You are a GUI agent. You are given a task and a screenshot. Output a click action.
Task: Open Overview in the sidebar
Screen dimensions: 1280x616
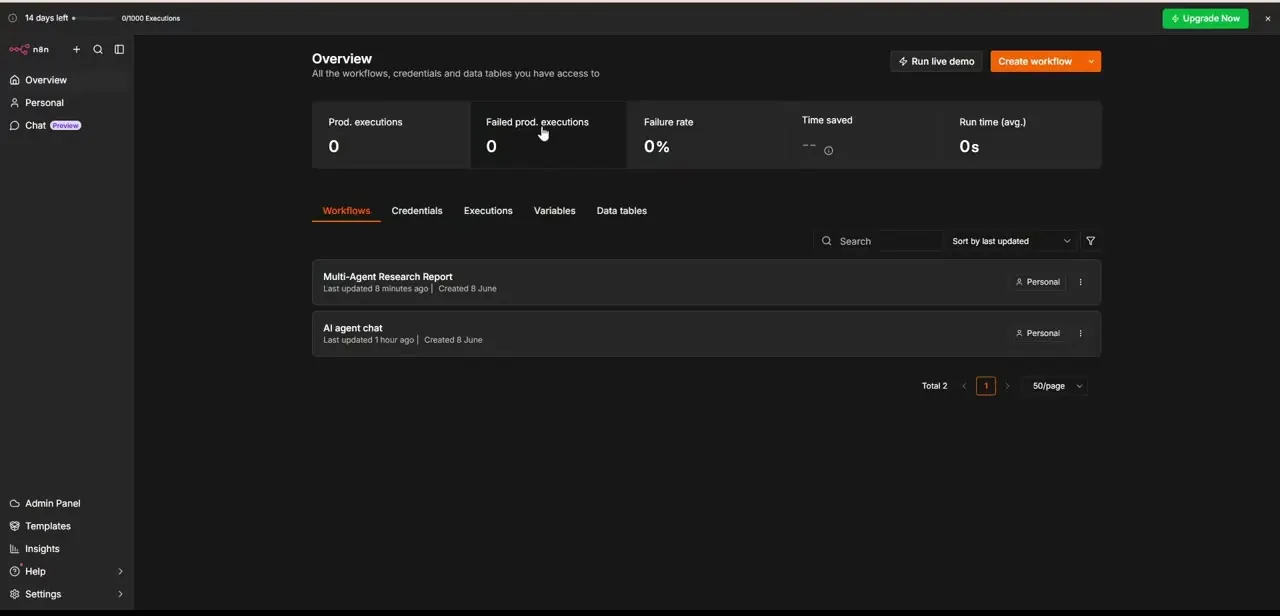(67, 80)
